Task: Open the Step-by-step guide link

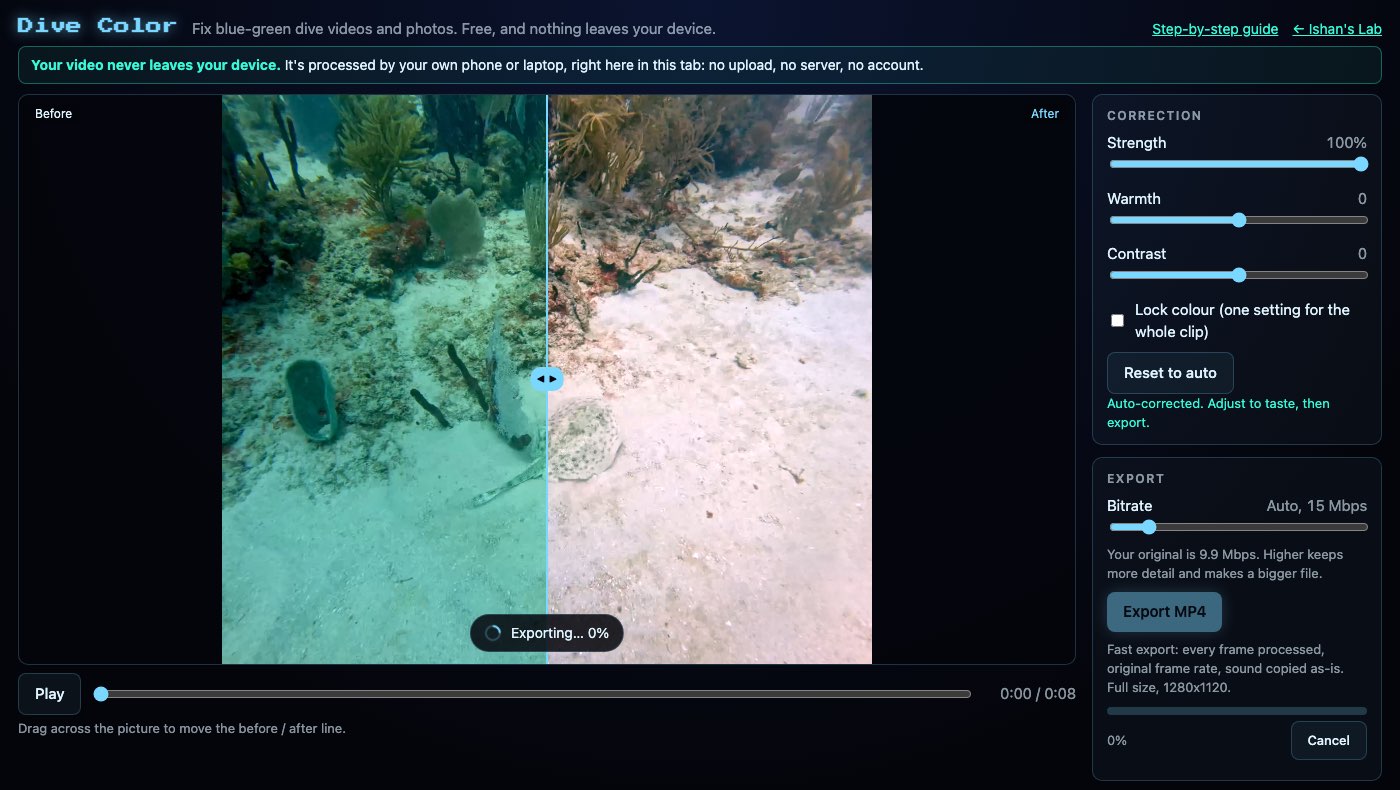Action: coord(1215,29)
